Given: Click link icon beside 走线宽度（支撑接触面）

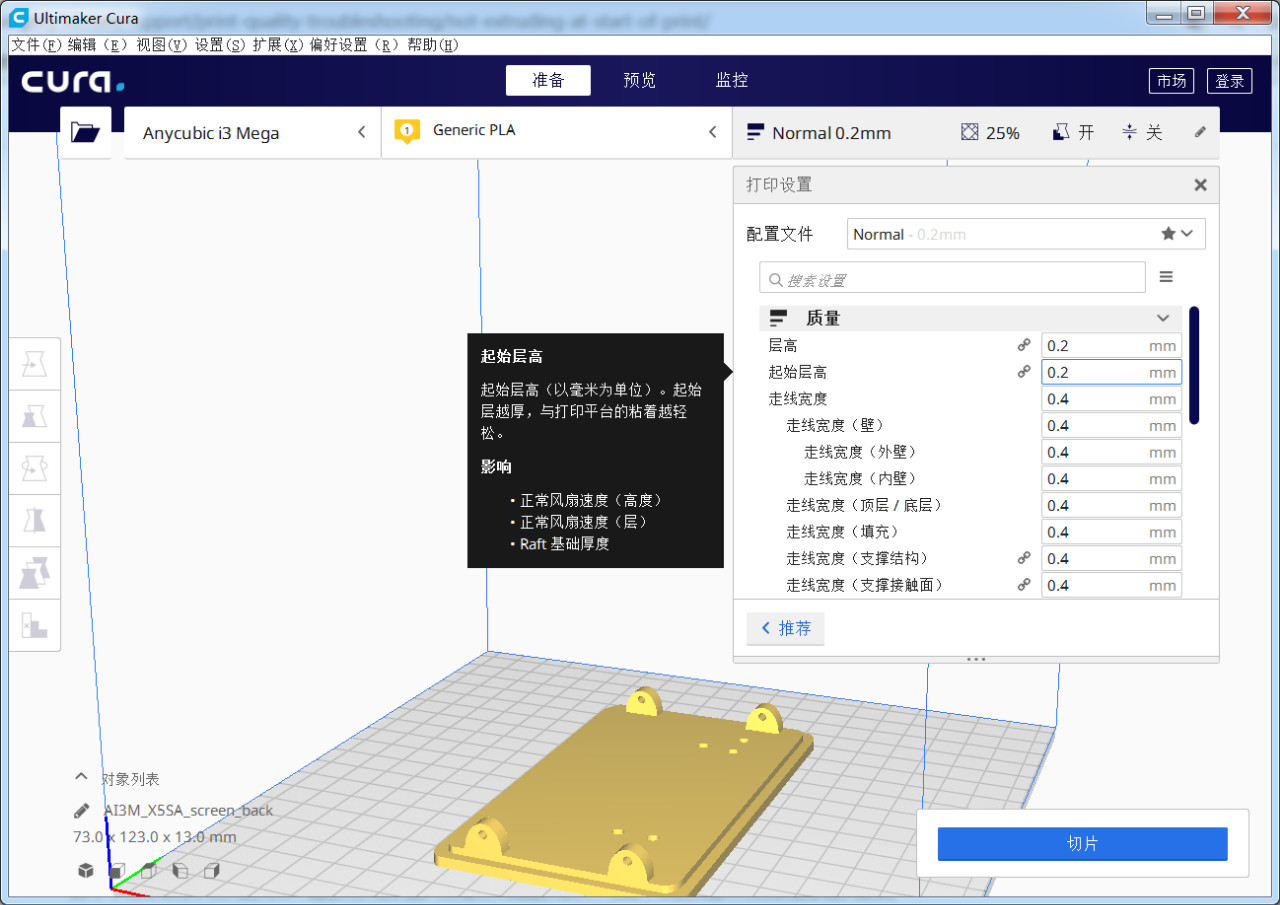Looking at the screenshot, I should [1024, 585].
